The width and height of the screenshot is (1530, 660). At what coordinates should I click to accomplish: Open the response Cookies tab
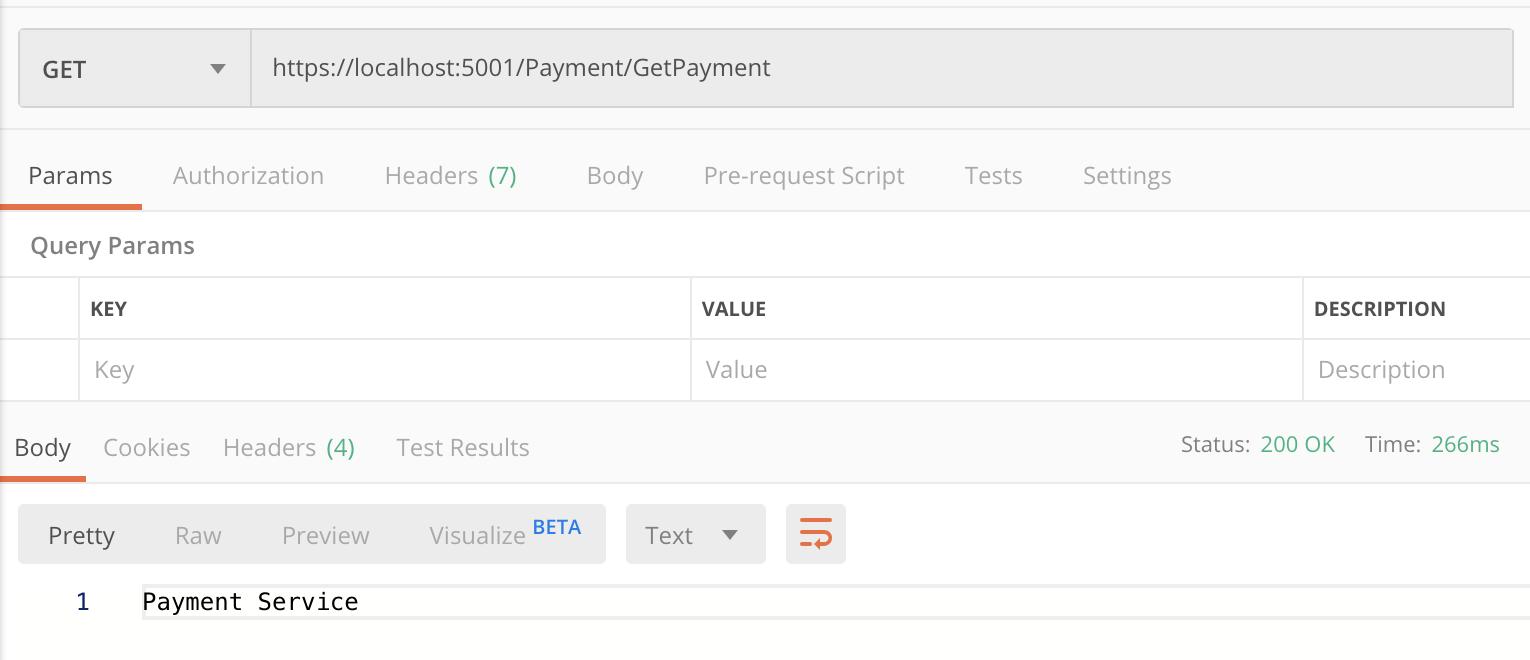[146, 447]
